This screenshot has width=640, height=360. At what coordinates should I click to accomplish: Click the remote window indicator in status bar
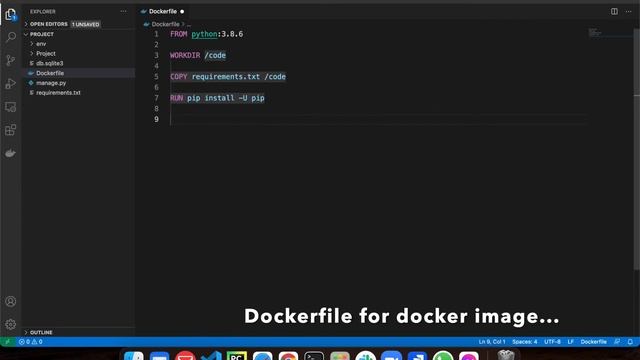7,342
